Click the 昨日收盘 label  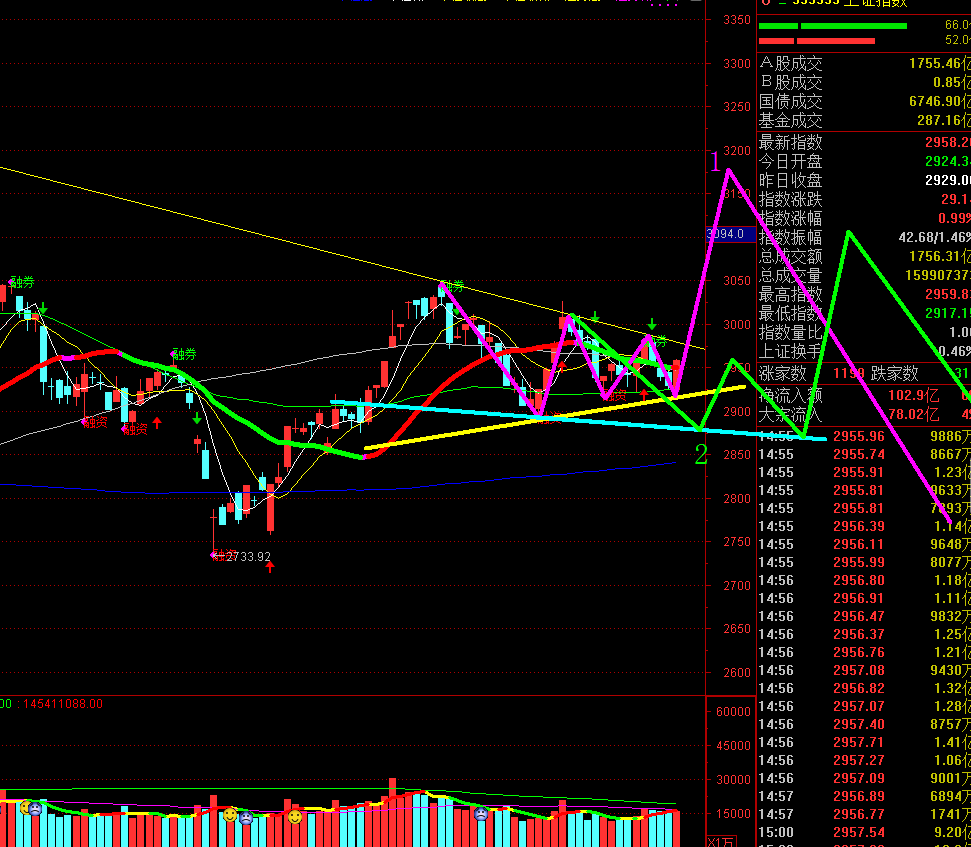[x=791, y=180]
